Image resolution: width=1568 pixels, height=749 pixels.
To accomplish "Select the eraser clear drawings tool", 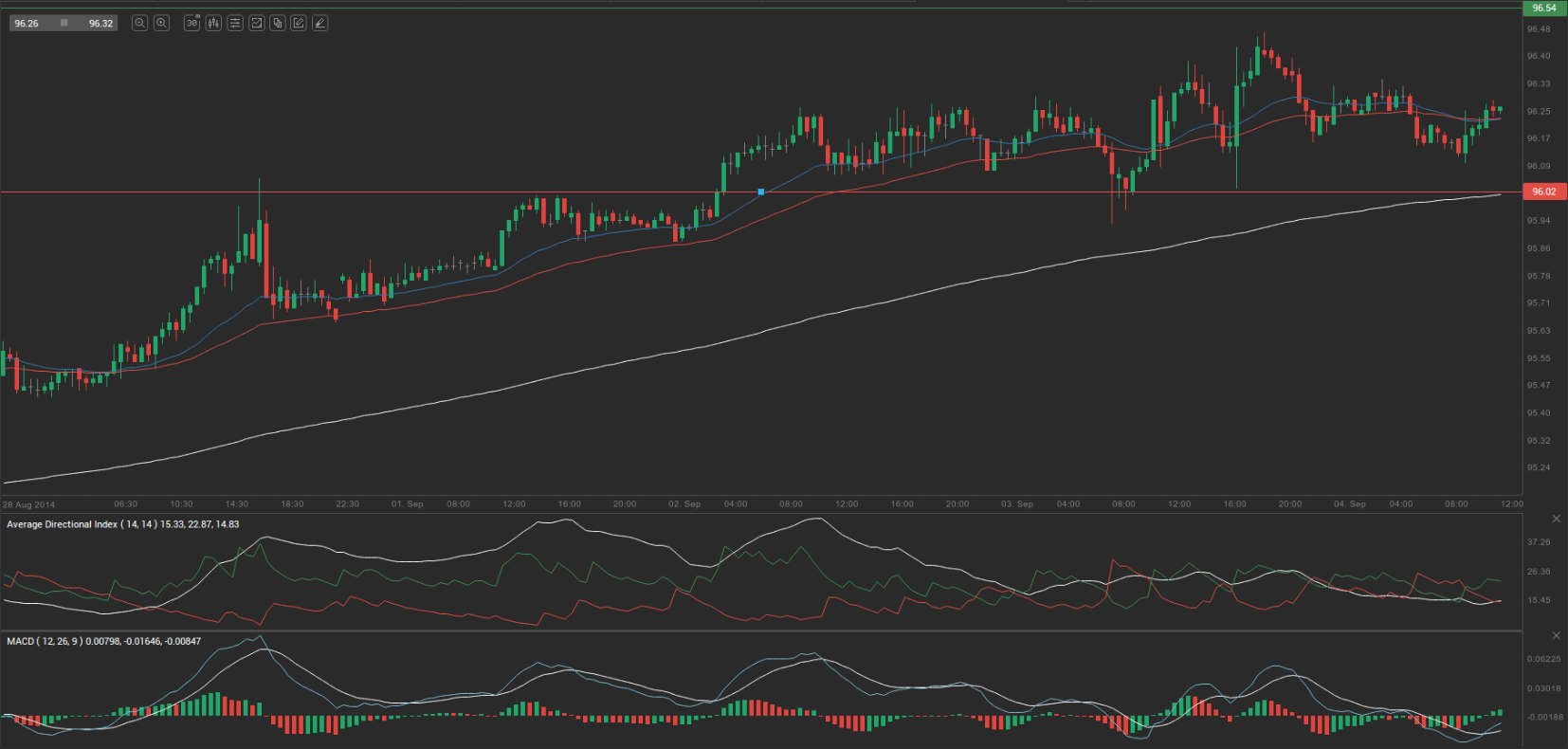I will pyautogui.click(x=320, y=23).
